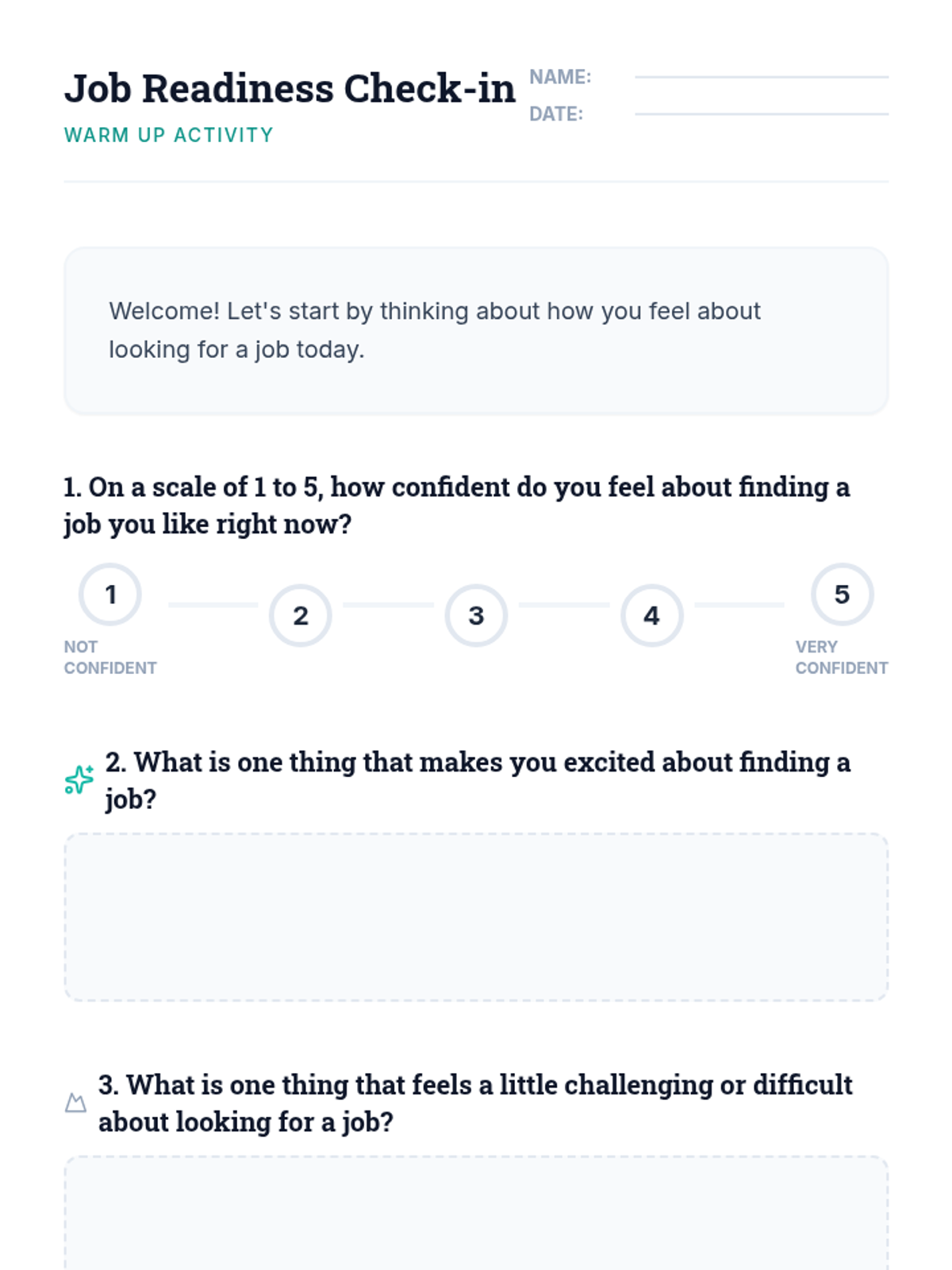Click scale line between ratings 2 and 3
This screenshot has width=952, height=1270.
pyautogui.click(x=388, y=605)
